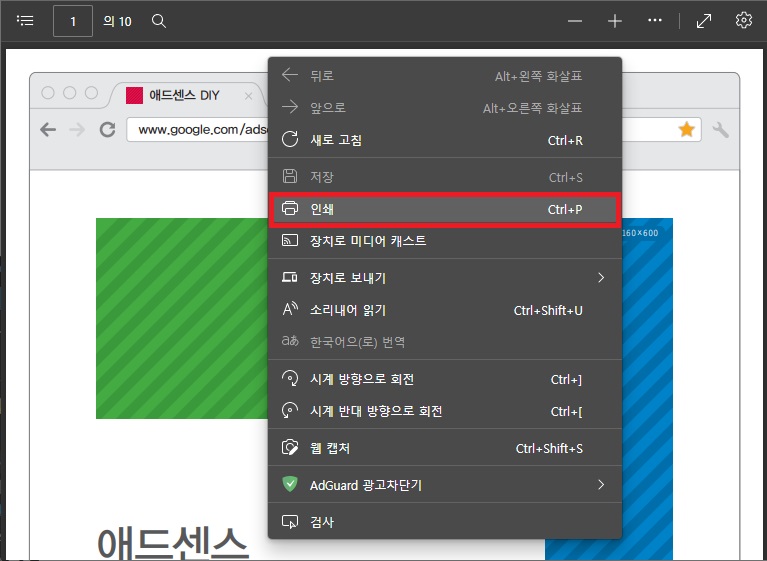The width and height of the screenshot is (767, 561).
Task: Click the 의 10 page count text
Action: [x=117, y=22]
